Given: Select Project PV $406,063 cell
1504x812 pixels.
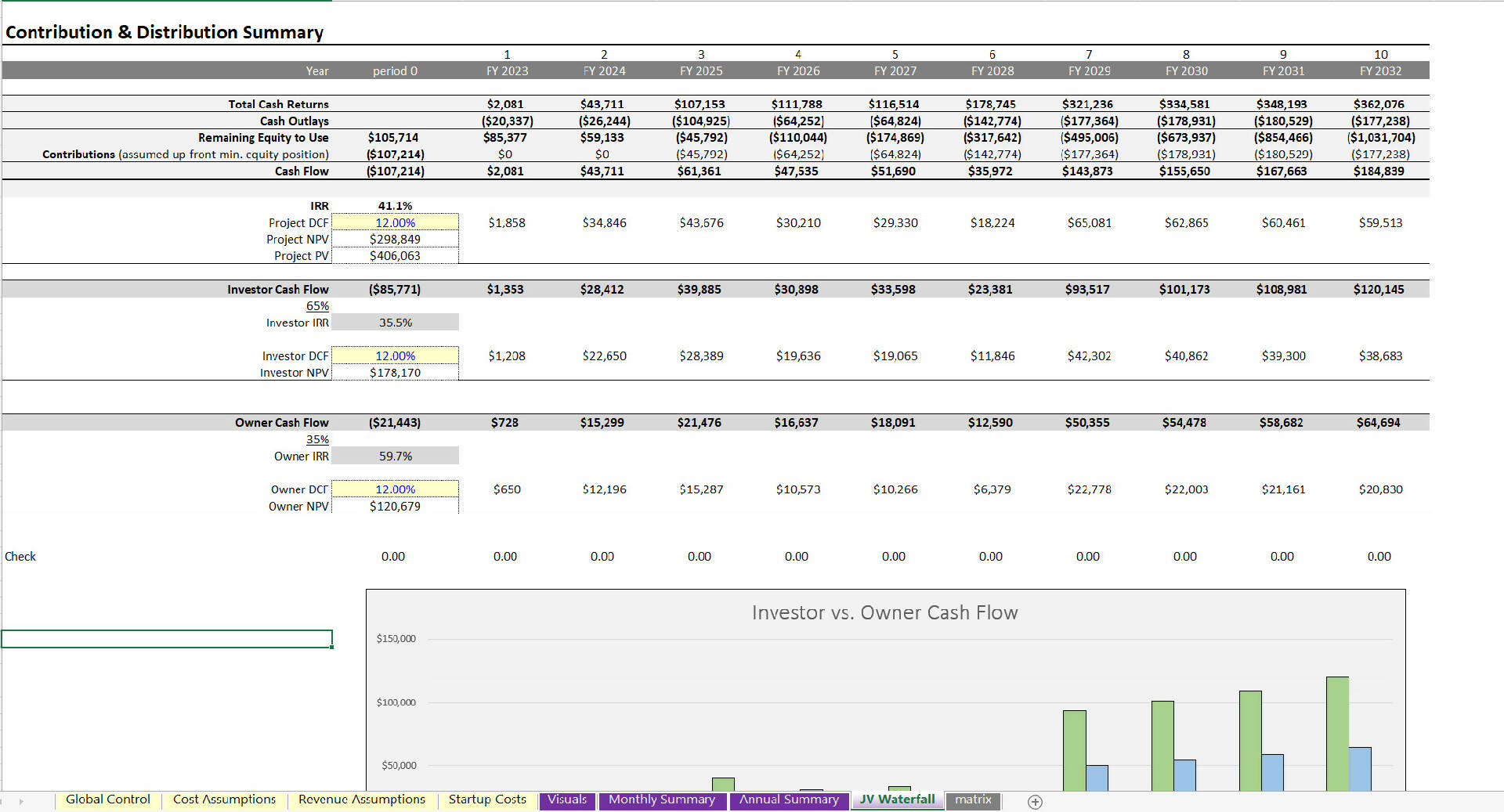Looking at the screenshot, I should click(395, 256).
